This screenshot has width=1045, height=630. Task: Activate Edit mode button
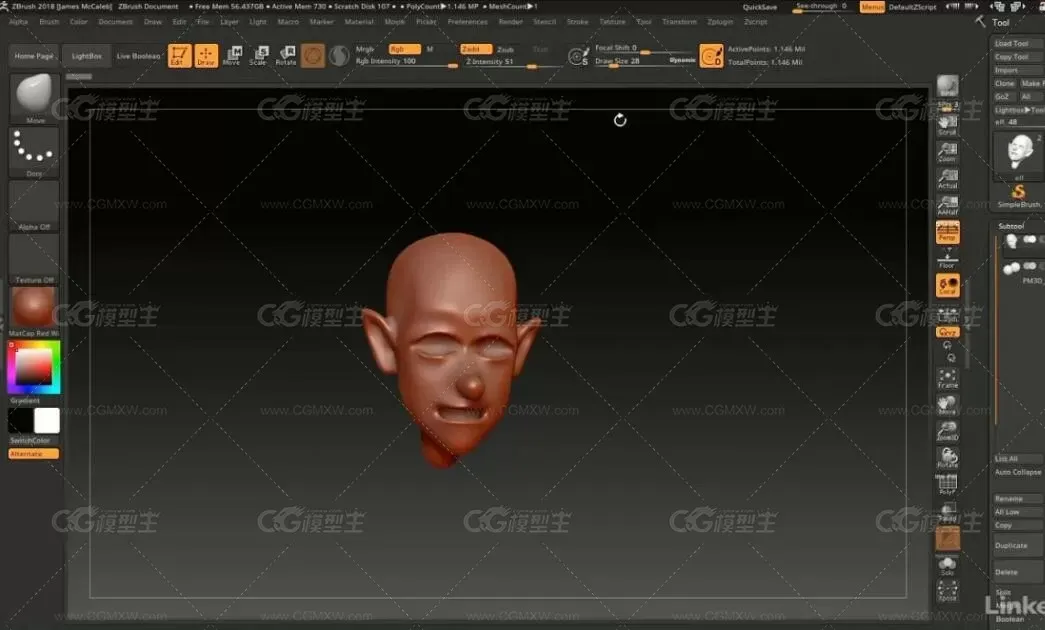[179, 55]
